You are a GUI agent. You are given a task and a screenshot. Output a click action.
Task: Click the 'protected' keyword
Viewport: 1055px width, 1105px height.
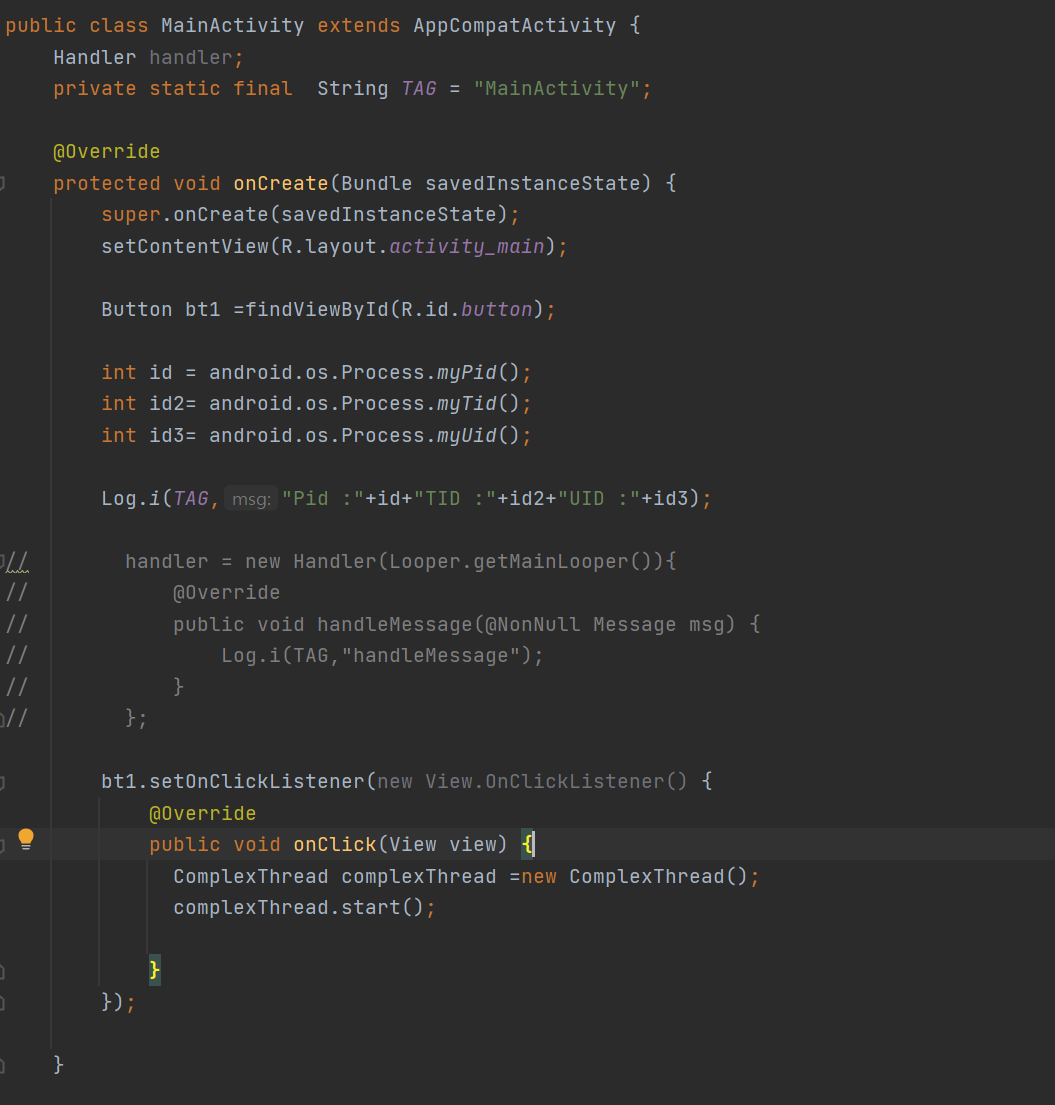tap(107, 183)
